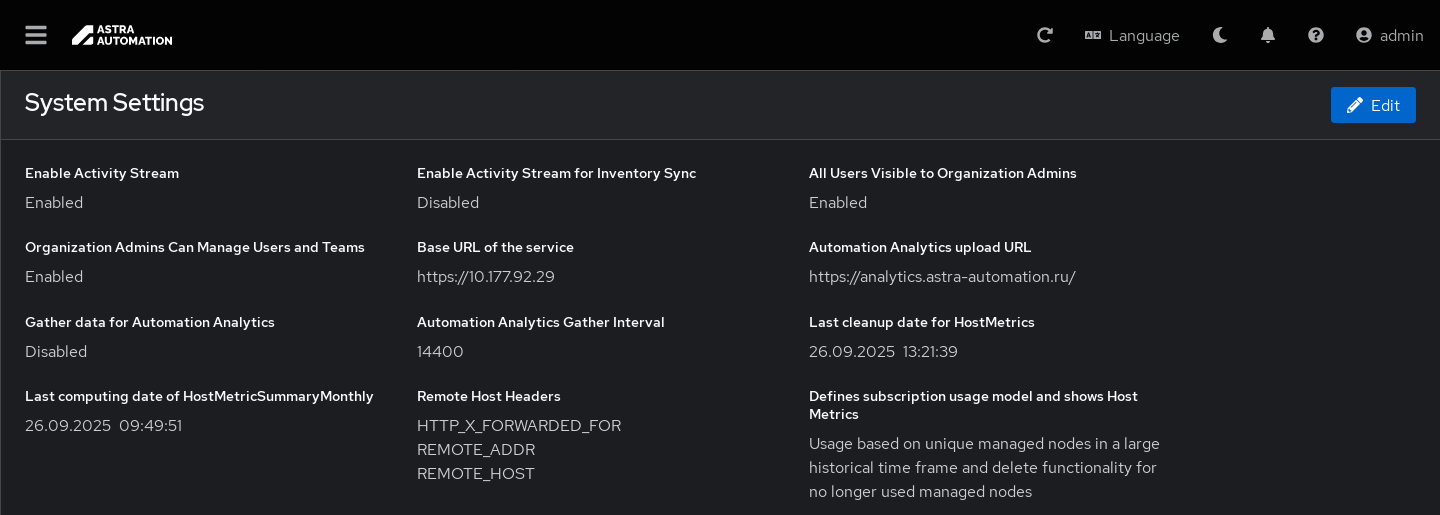Select the REMOTE_ADDR header entry
This screenshot has height=515, width=1440.
click(476, 450)
